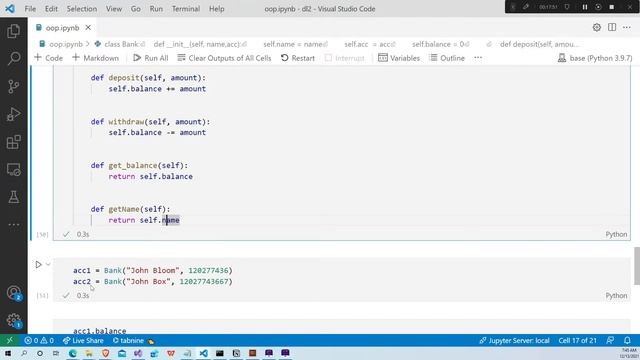Close the oop.ipynb tab

point(88,27)
